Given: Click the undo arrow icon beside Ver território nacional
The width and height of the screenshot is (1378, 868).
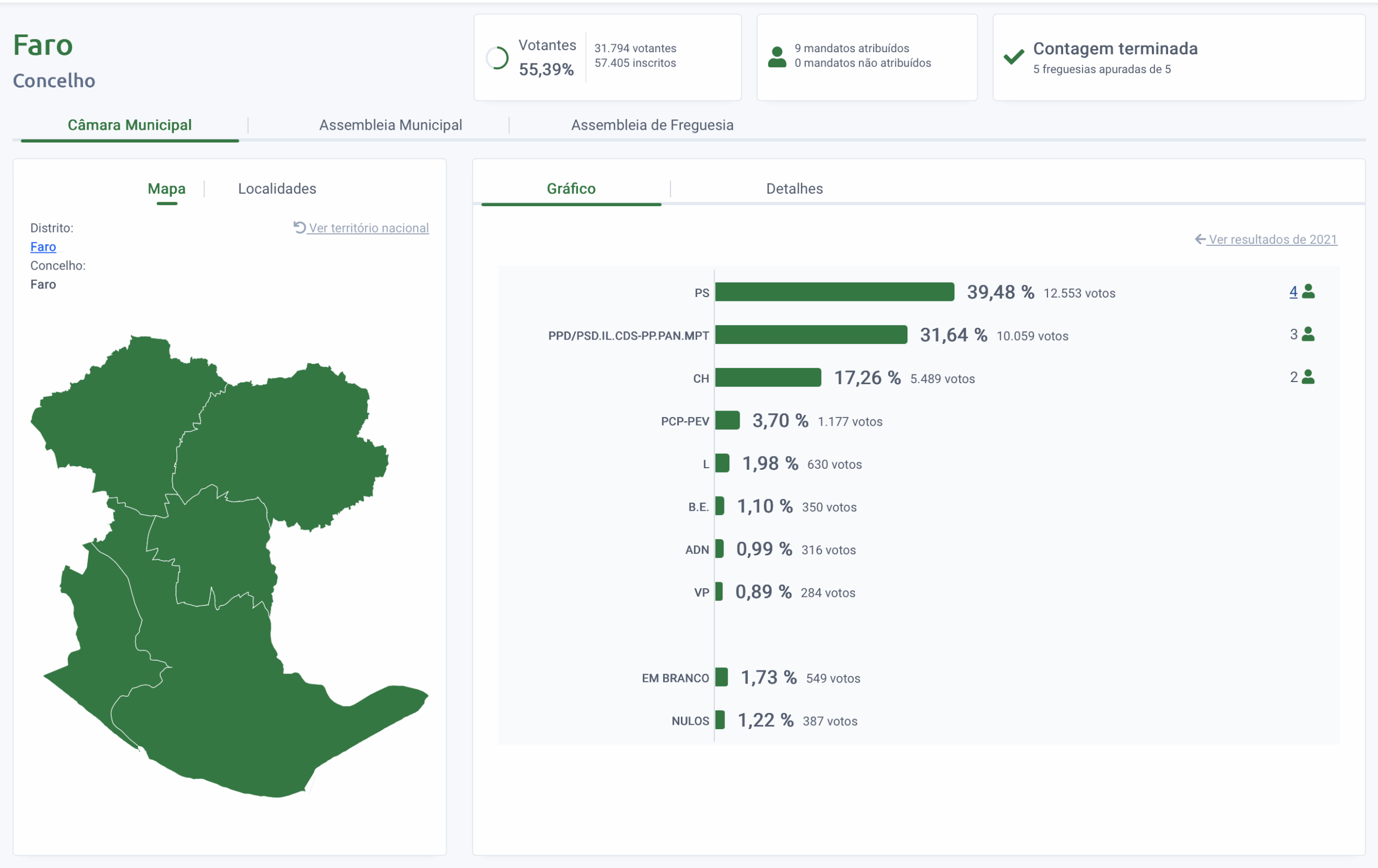Looking at the screenshot, I should pyautogui.click(x=299, y=227).
